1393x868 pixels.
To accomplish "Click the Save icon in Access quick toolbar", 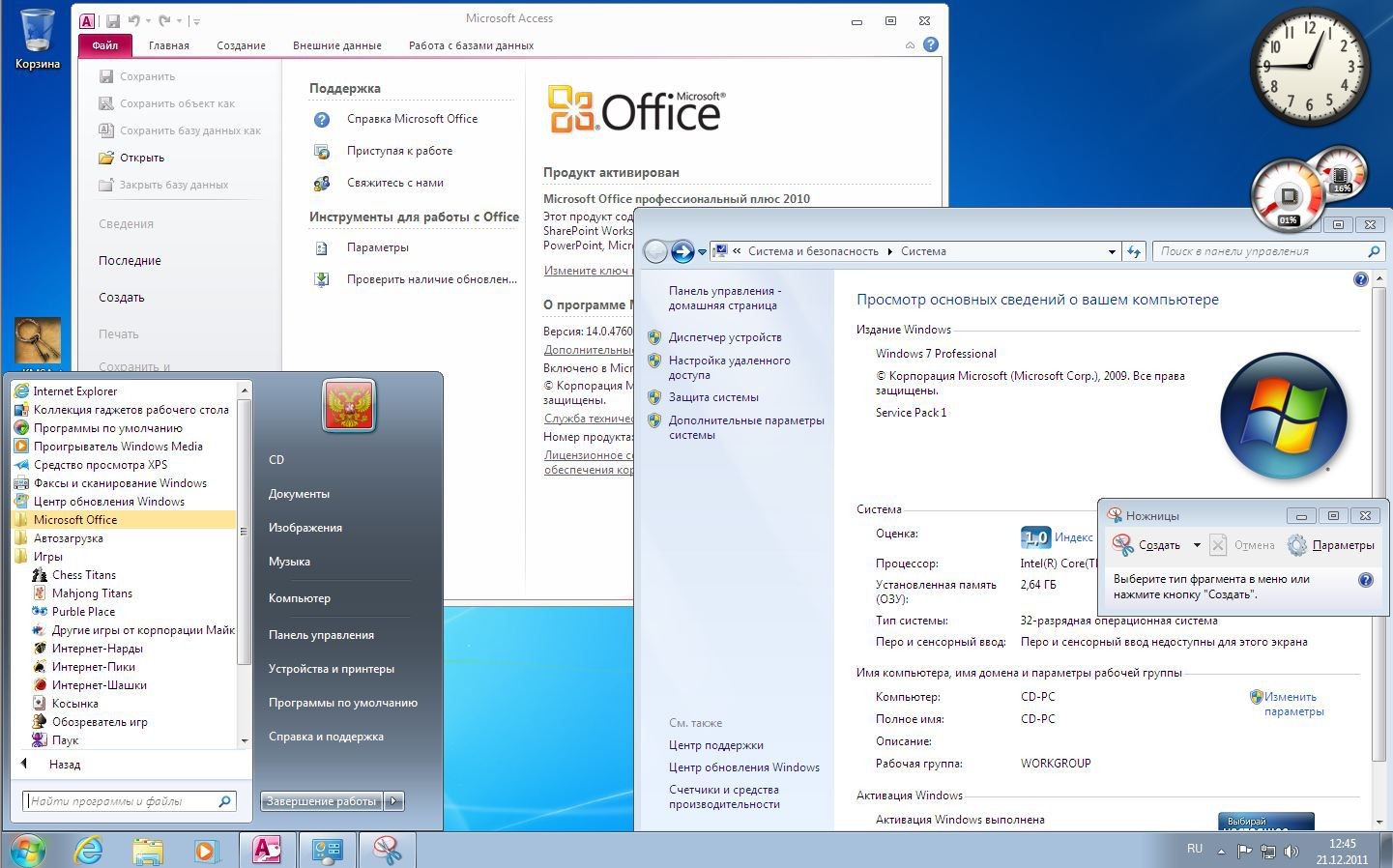I will click(x=113, y=20).
